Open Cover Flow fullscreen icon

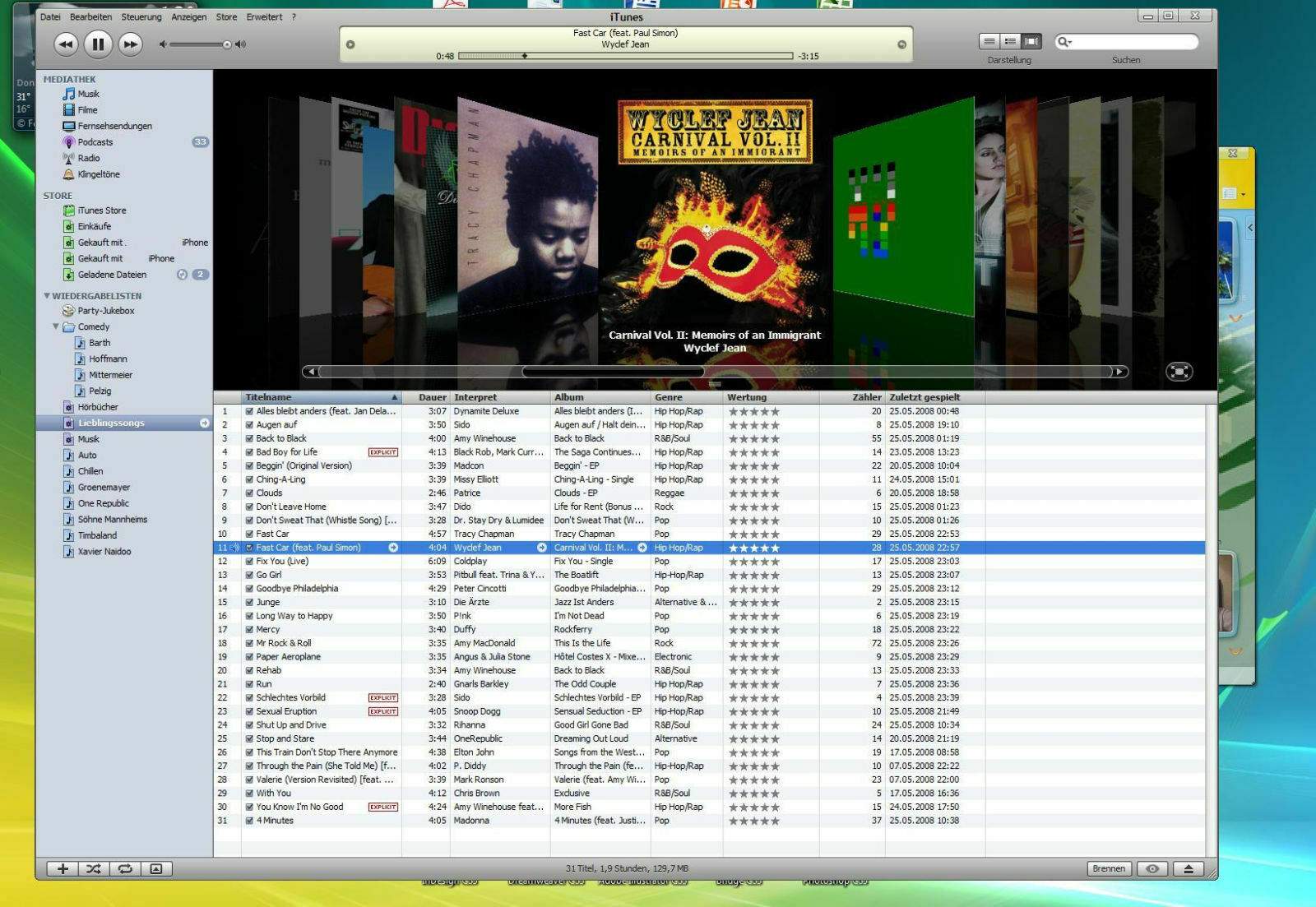1179,372
